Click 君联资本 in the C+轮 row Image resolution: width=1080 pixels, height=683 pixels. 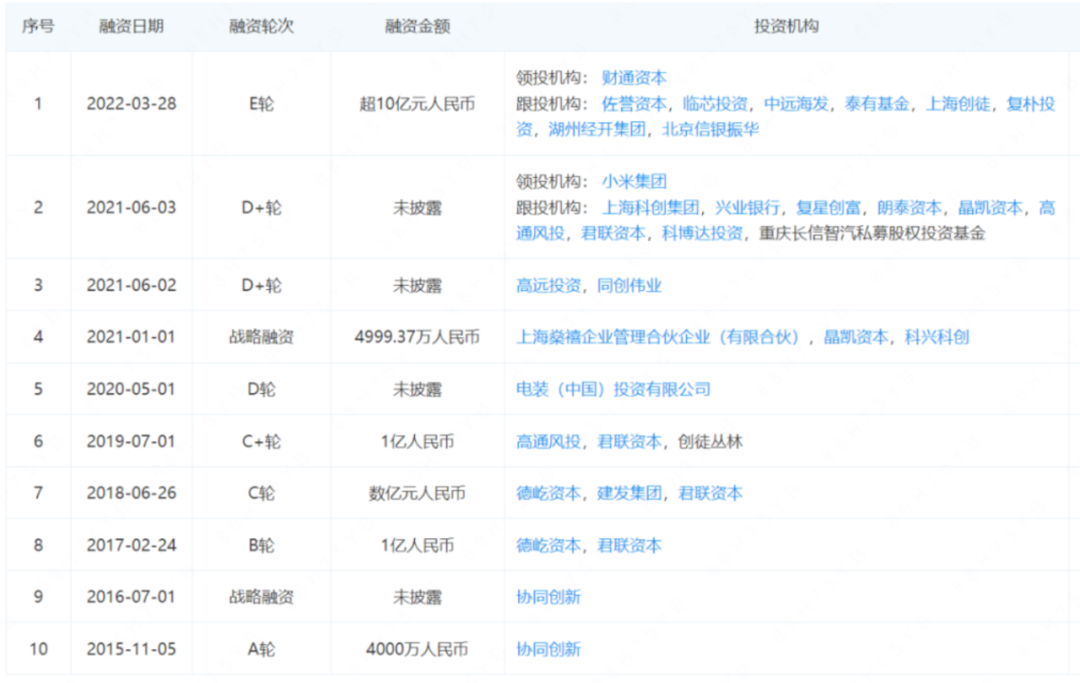point(630,441)
